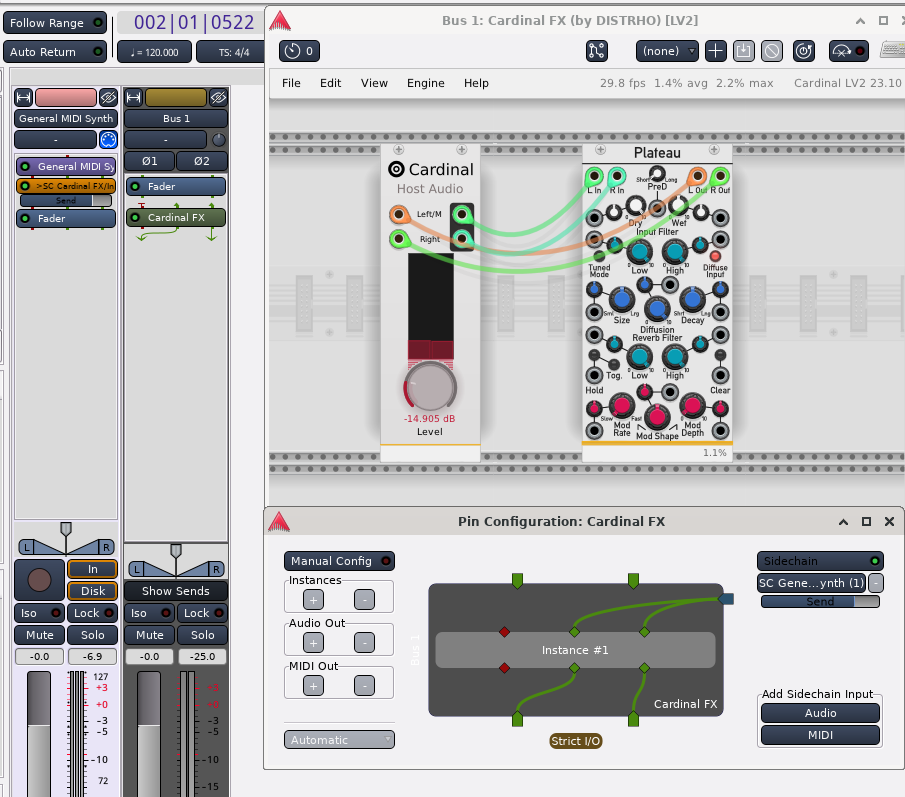Open the Automatic pin mode dropdown
905x797 pixels.
point(339,740)
